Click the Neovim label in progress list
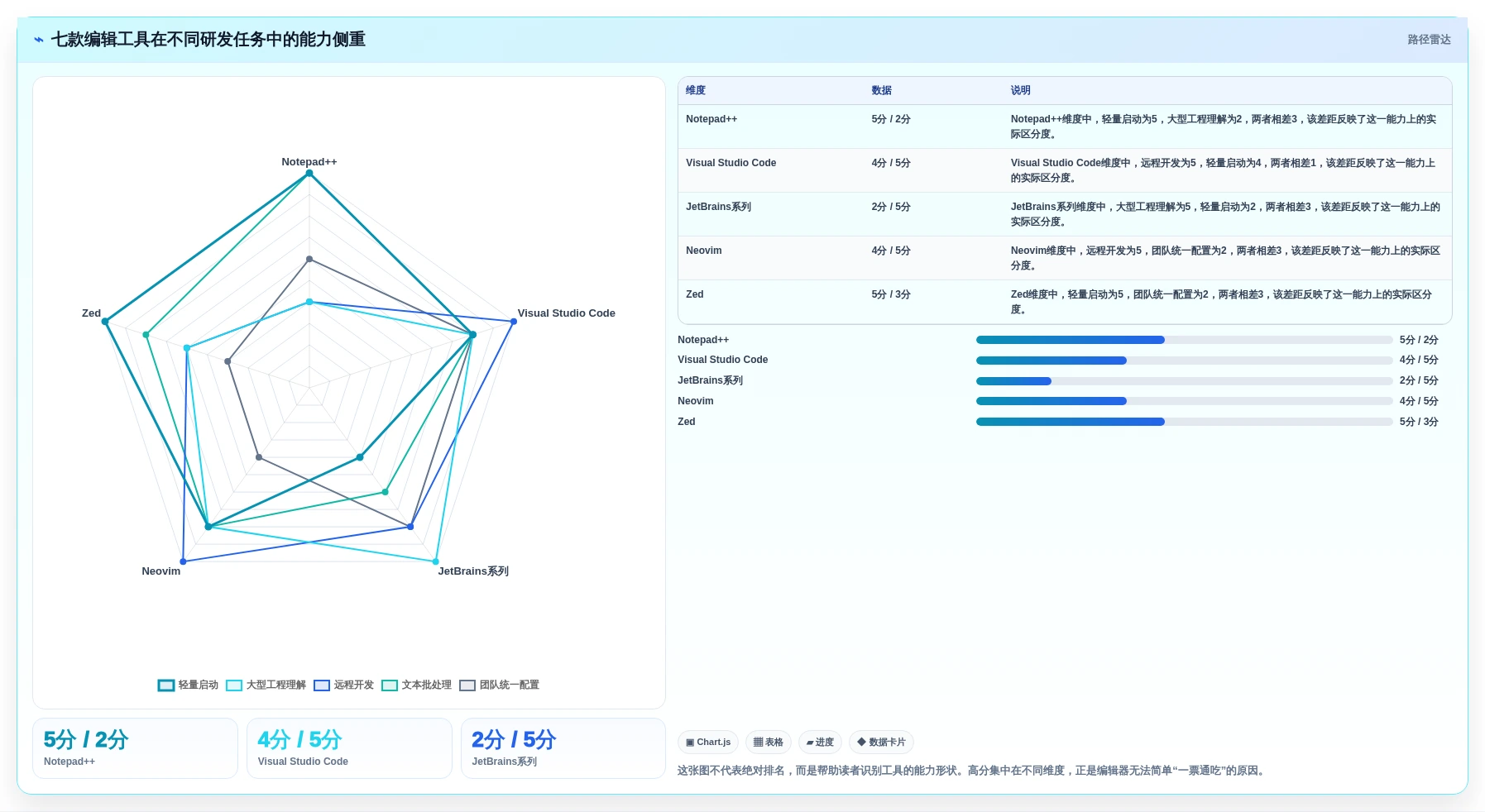 click(696, 401)
